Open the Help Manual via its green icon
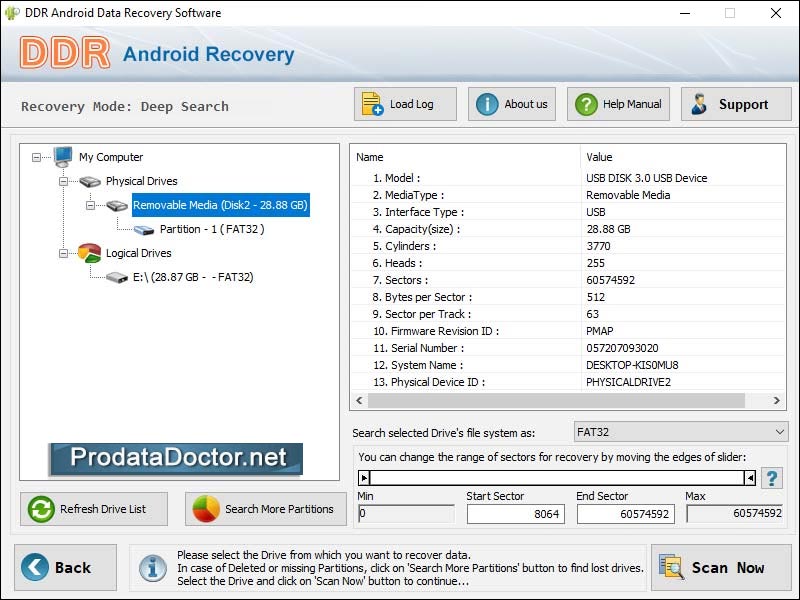800x600 pixels. click(x=585, y=103)
